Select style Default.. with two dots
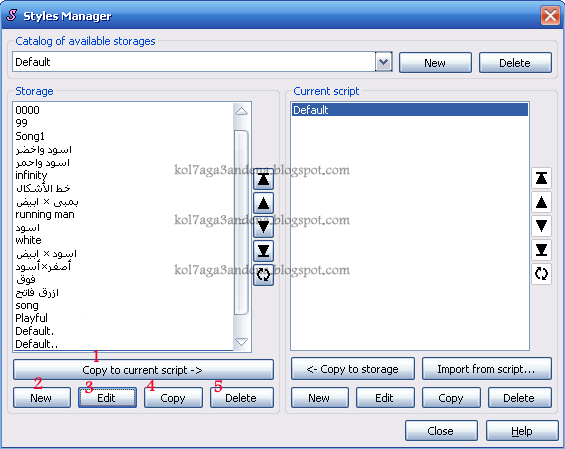The width and height of the screenshot is (565, 449). coord(123,344)
